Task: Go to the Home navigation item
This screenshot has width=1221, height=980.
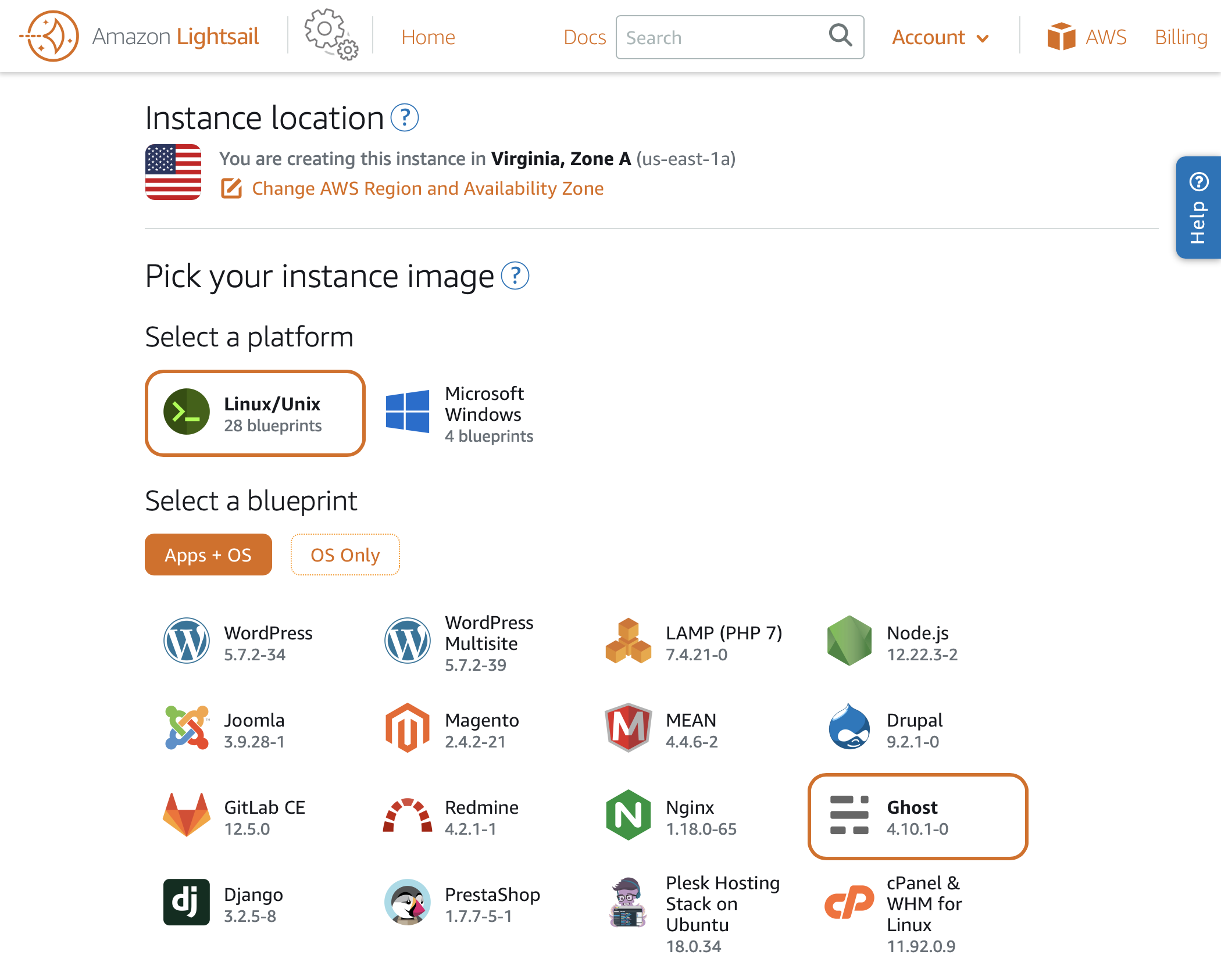Action: (428, 37)
